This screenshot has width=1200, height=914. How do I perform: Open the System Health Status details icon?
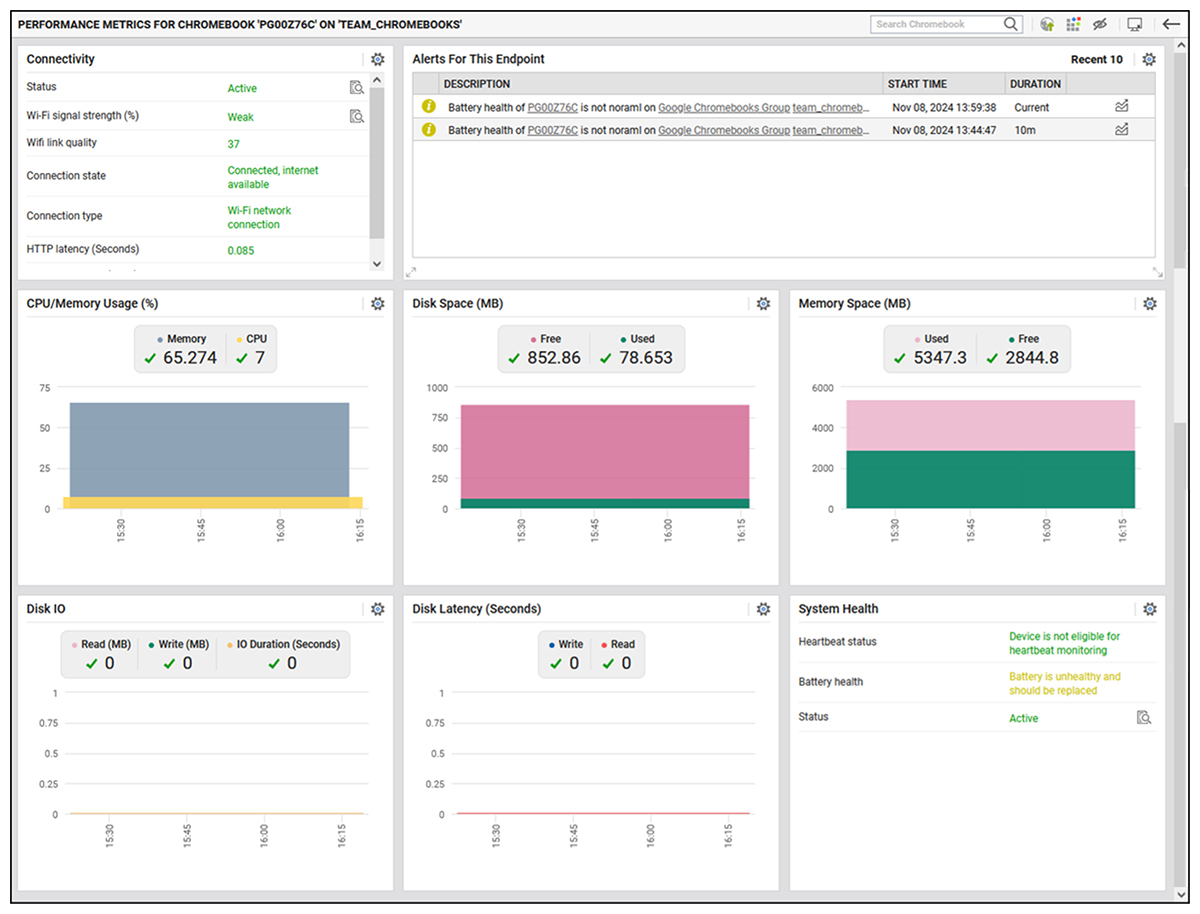click(x=1144, y=717)
